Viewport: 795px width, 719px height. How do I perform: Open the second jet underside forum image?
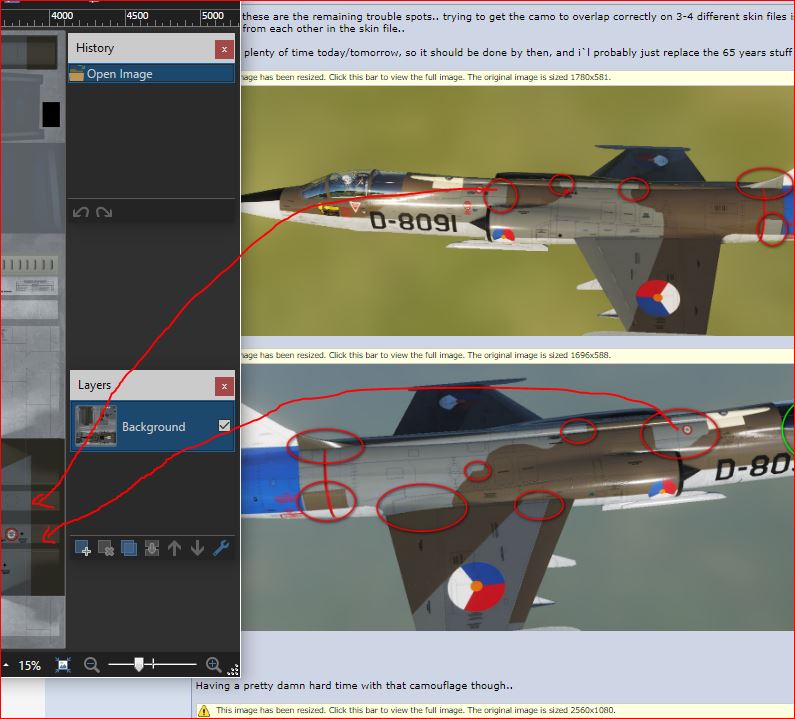click(518, 497)
